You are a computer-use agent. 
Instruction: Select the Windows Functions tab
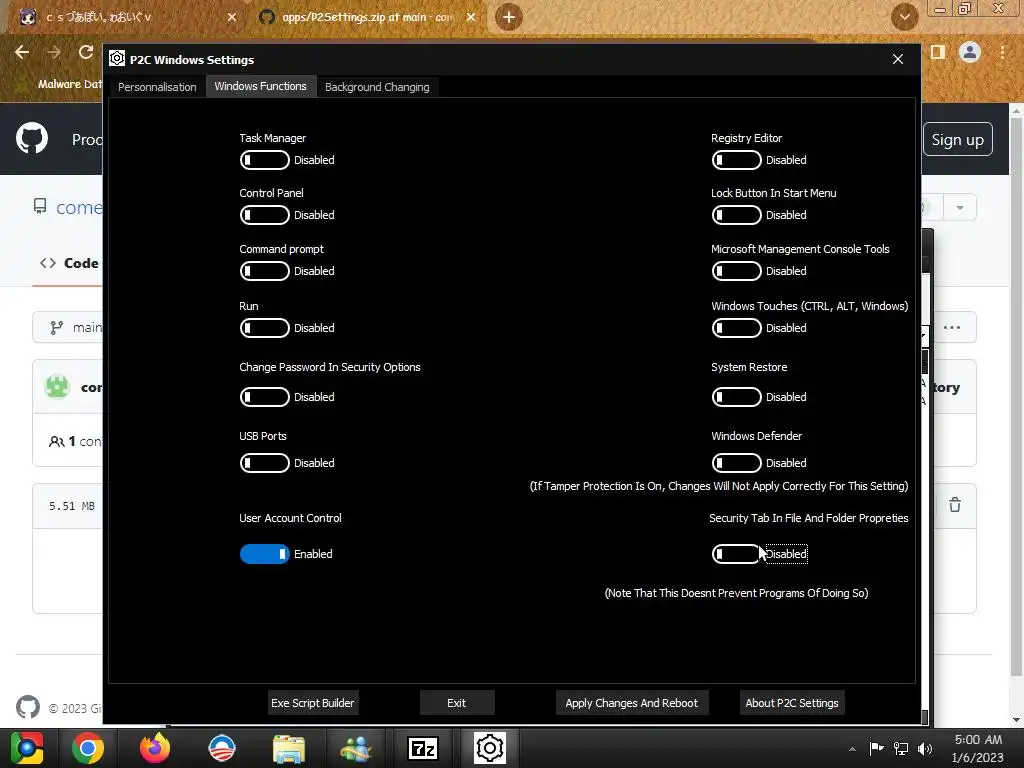coord(261,86)
